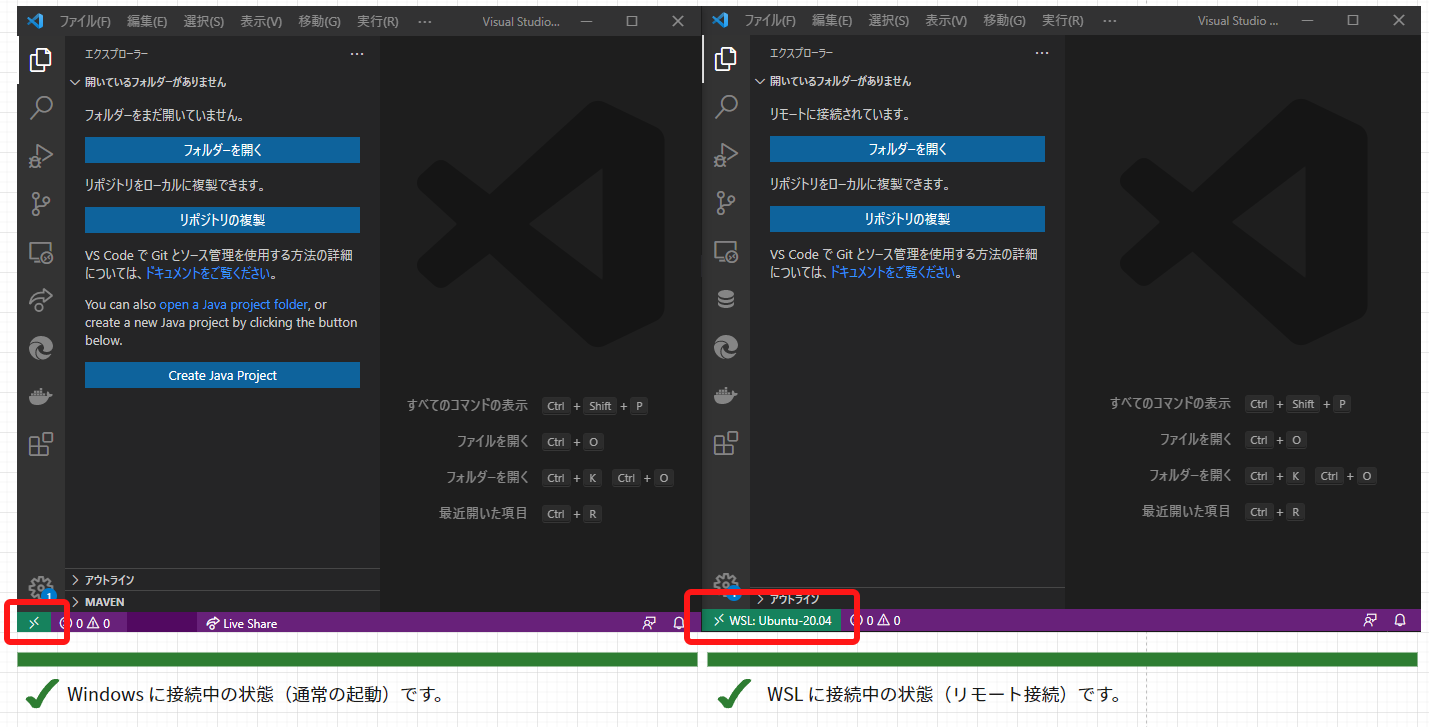Open Source Control in WSL VS Code window

click(726, 204)
